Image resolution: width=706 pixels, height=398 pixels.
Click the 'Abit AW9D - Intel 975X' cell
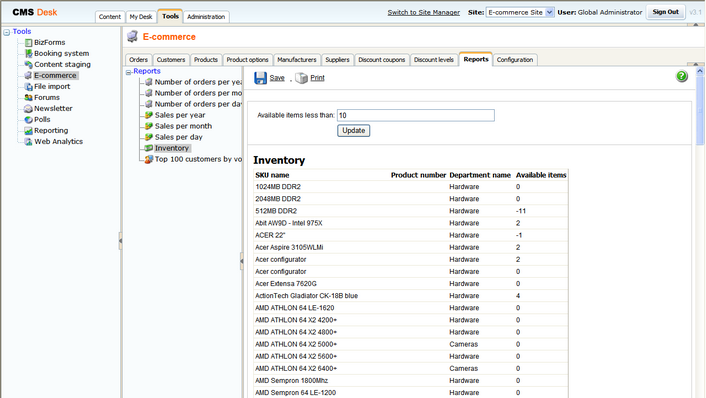[x=289, y=223]
